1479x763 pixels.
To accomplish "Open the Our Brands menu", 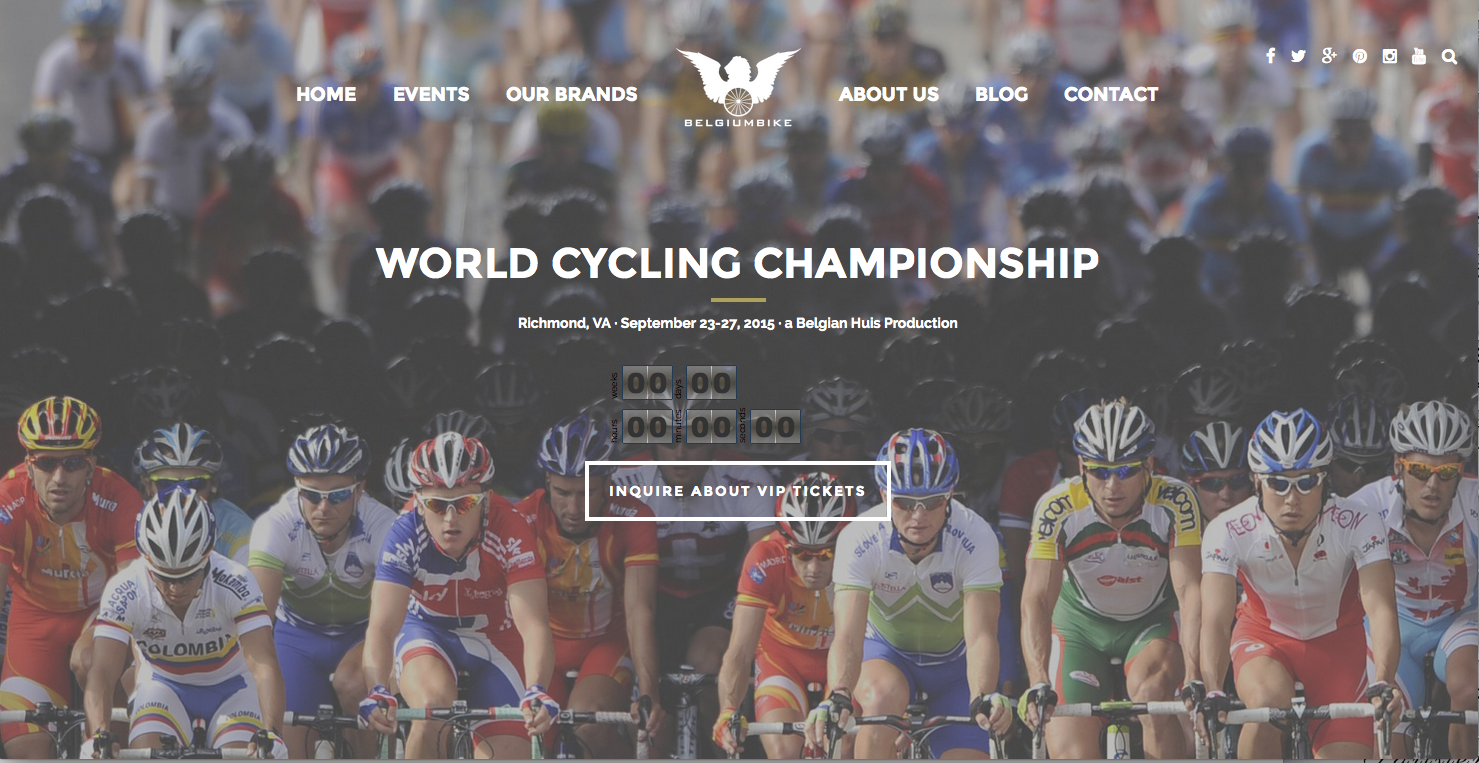I will (571, 94).
